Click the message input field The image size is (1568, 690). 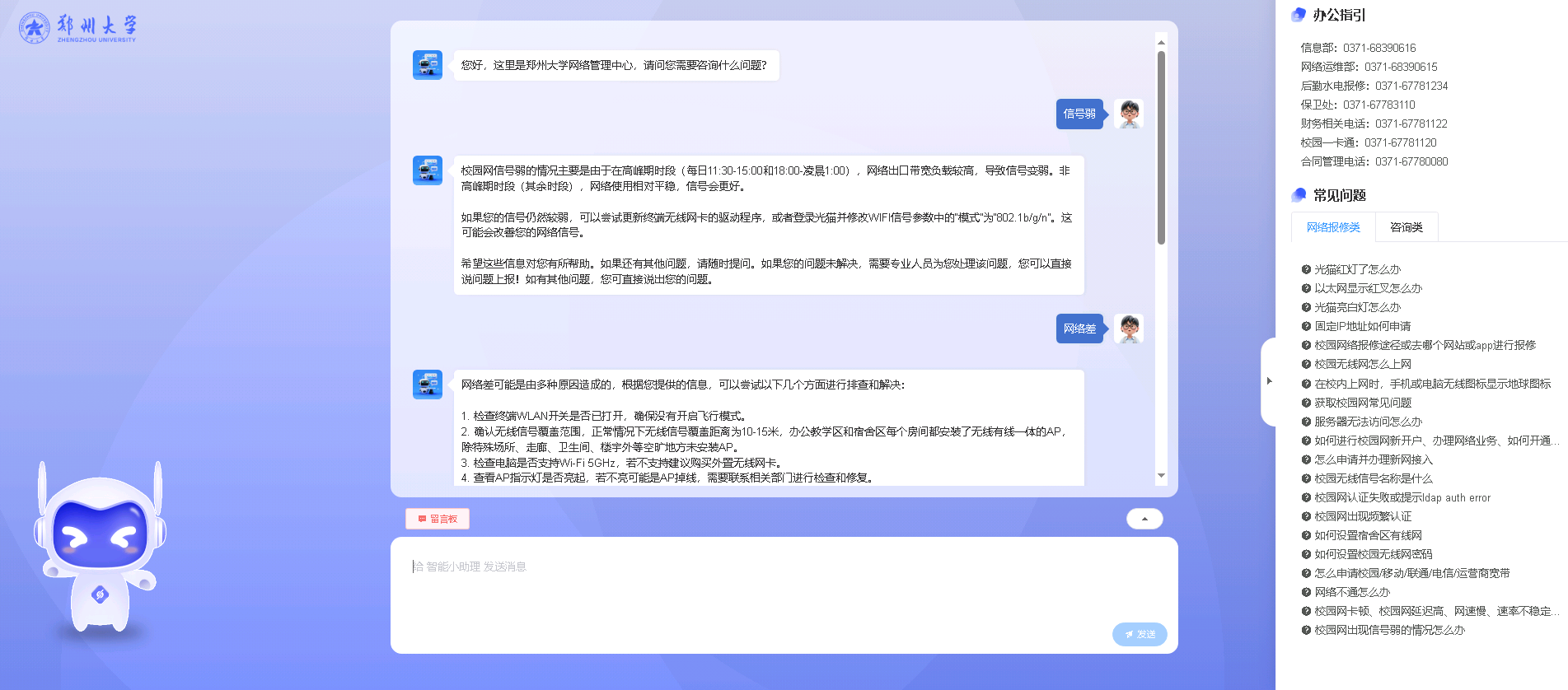click(x=784, y=595)
